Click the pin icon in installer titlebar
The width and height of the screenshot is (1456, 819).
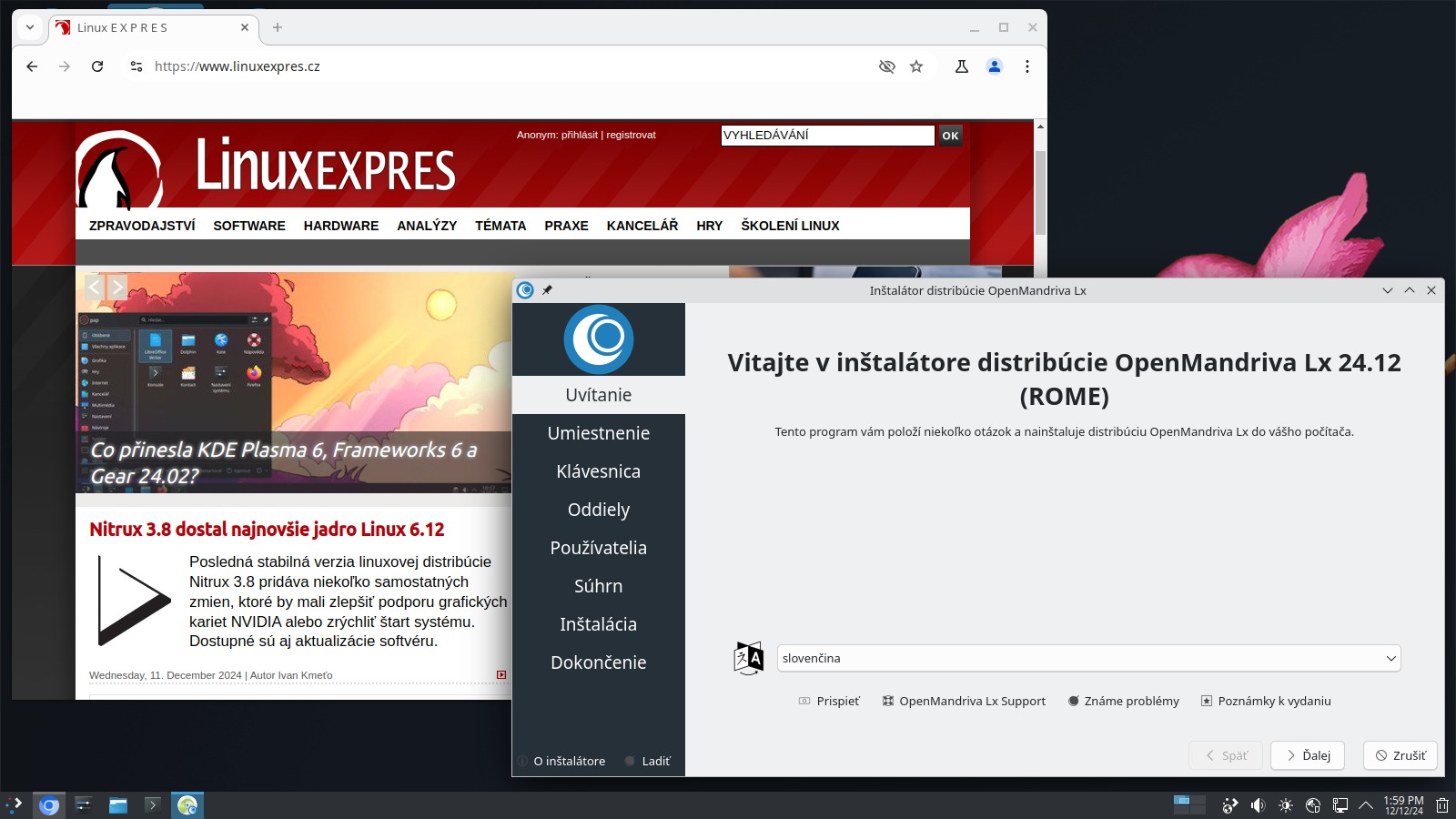pos(547,290)
